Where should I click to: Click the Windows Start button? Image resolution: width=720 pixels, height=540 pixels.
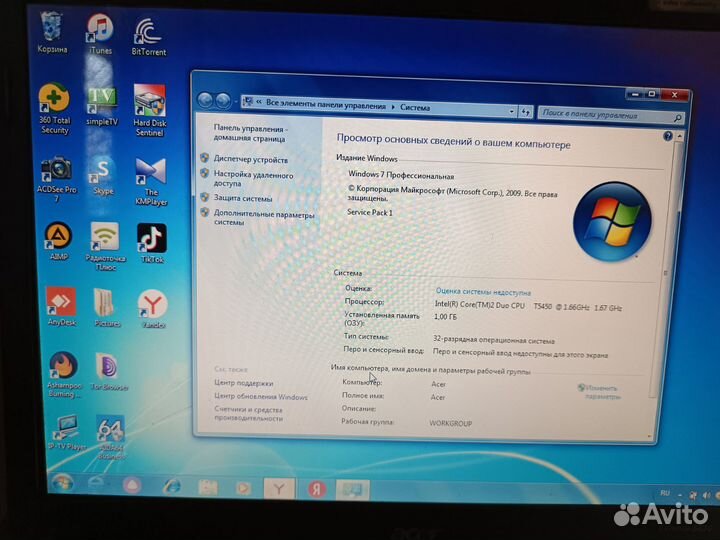[62, 484]
